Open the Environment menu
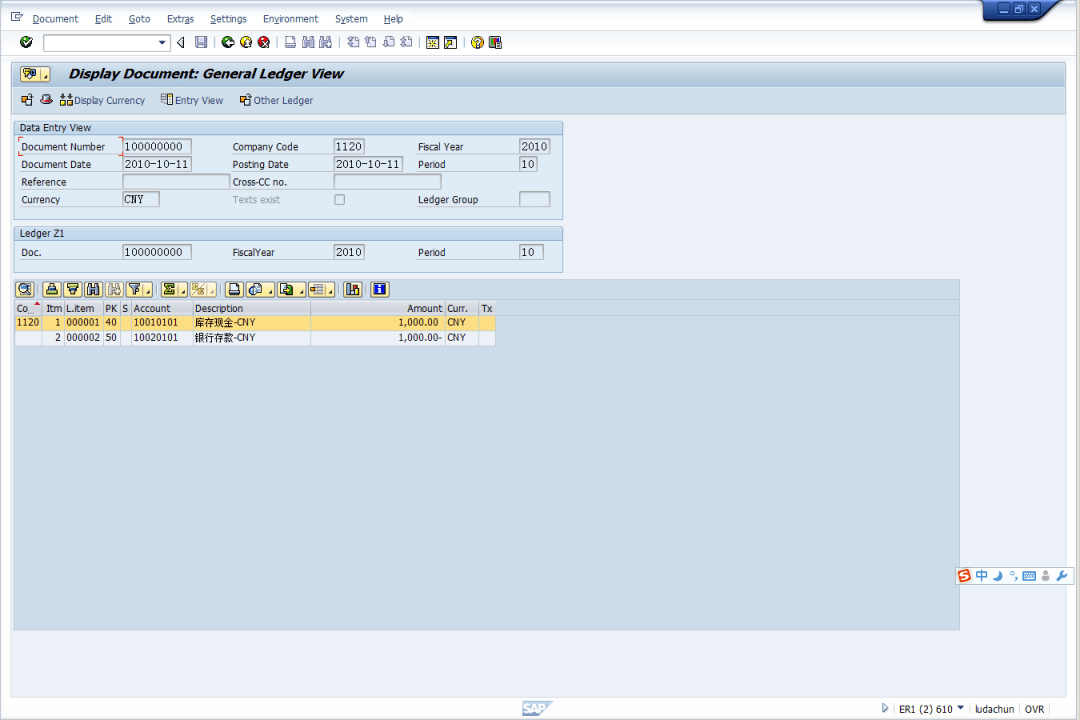The height and width of the screenshot is (720, 1080). coord(290,19)
